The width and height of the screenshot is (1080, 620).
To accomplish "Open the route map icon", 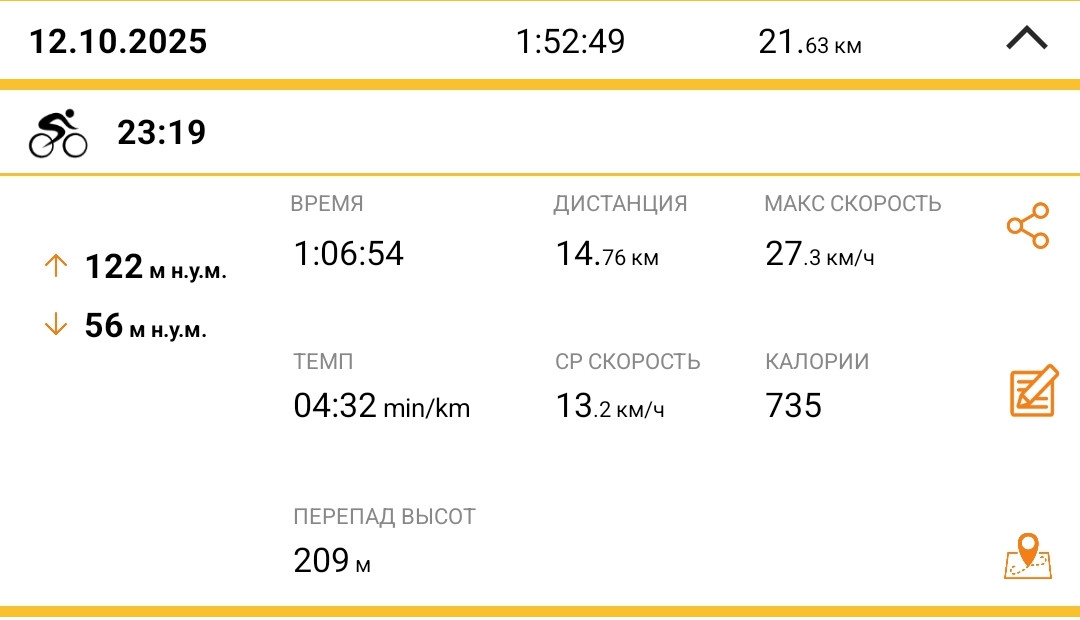I will tap(1028, 556).
